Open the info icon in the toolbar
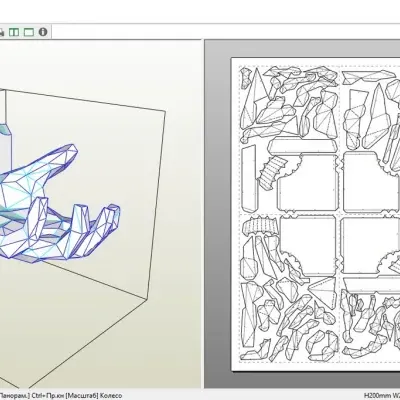This screenshot has height=400, width=400. coord(43,32)
